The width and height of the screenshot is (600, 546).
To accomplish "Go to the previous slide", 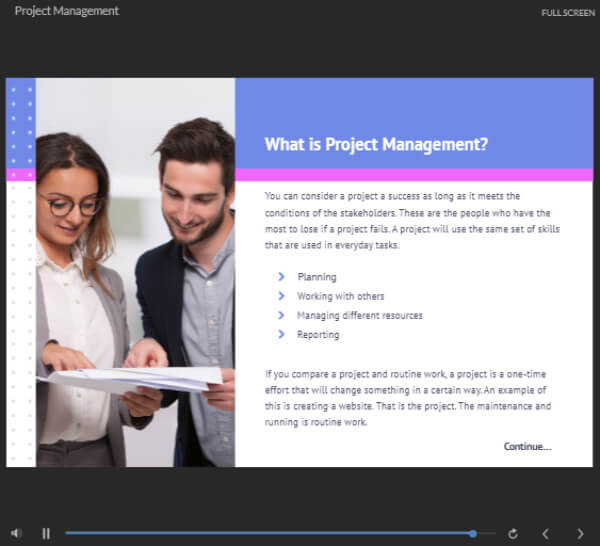I will [546, 533].
